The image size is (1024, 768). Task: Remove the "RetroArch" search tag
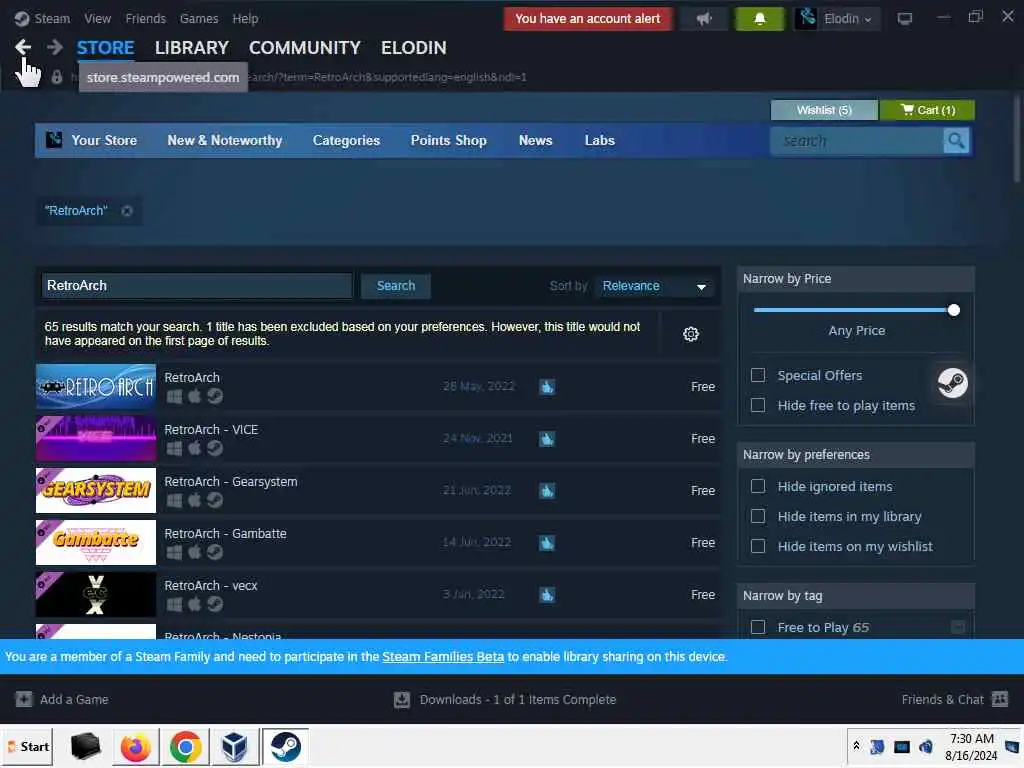pos(127,211)
